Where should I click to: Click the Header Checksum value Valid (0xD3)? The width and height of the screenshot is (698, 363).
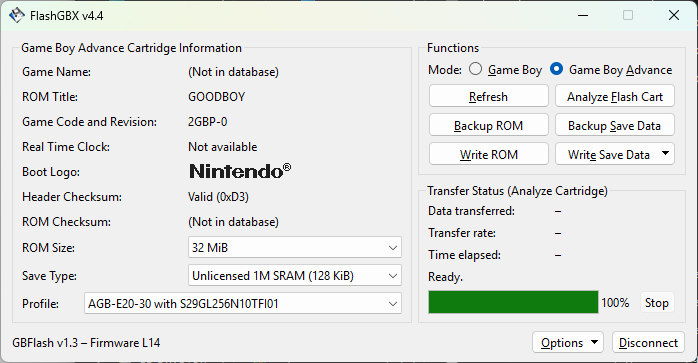point(218,196)
